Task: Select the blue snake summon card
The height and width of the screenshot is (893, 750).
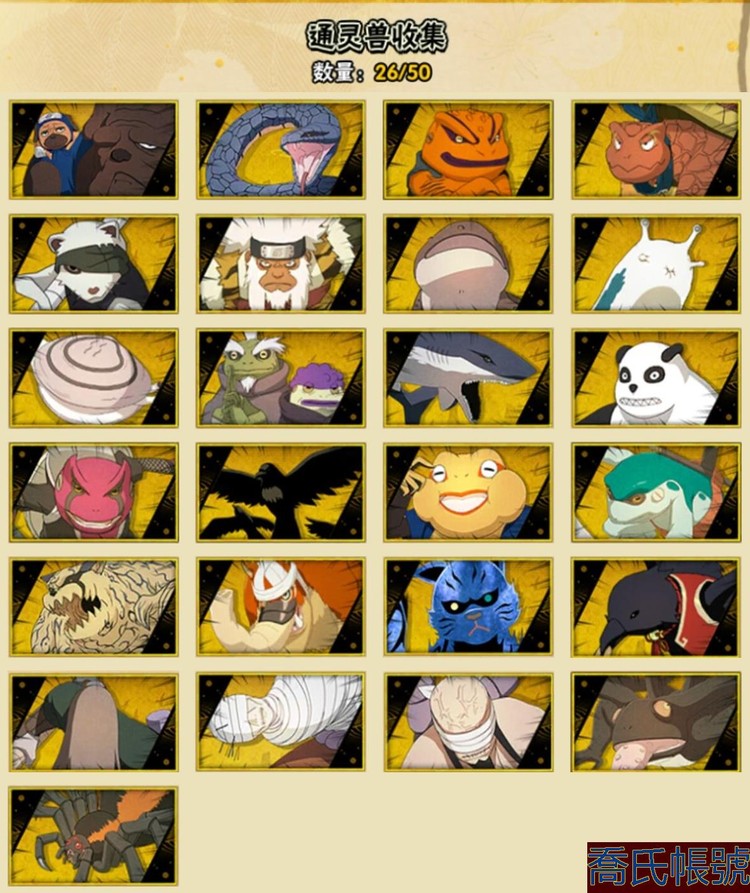Action: (281, 150)
